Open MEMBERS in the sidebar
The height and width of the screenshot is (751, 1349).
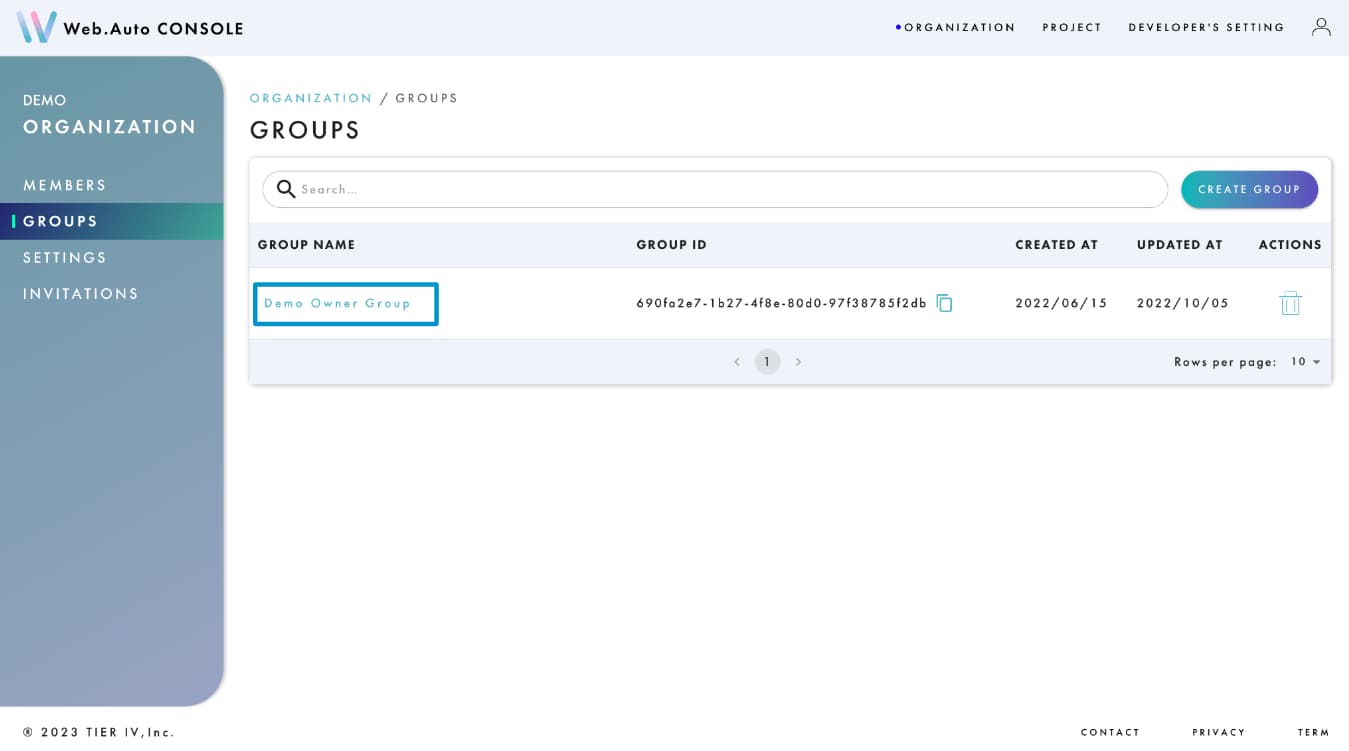coord(64,185)
